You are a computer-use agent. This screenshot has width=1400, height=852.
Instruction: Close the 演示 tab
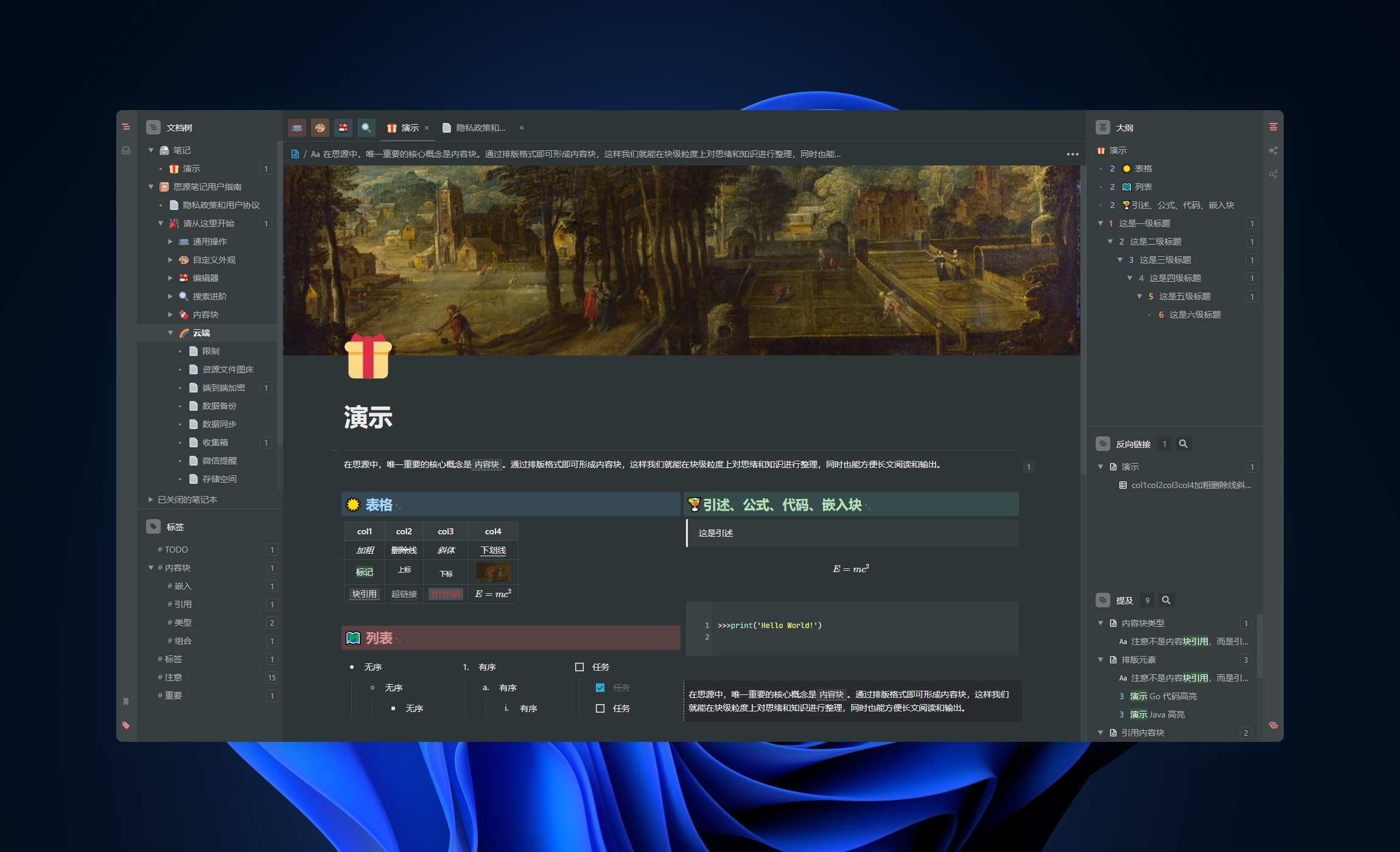427,128
